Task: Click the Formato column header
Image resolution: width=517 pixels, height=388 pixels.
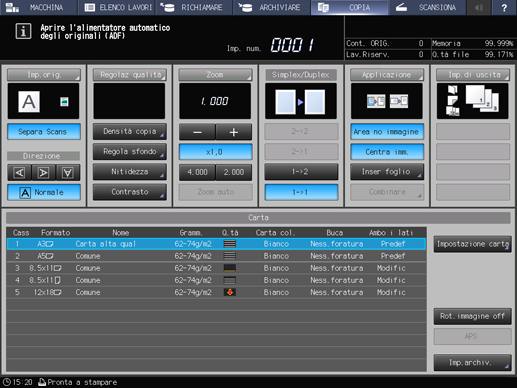Action: click(55, 233)
